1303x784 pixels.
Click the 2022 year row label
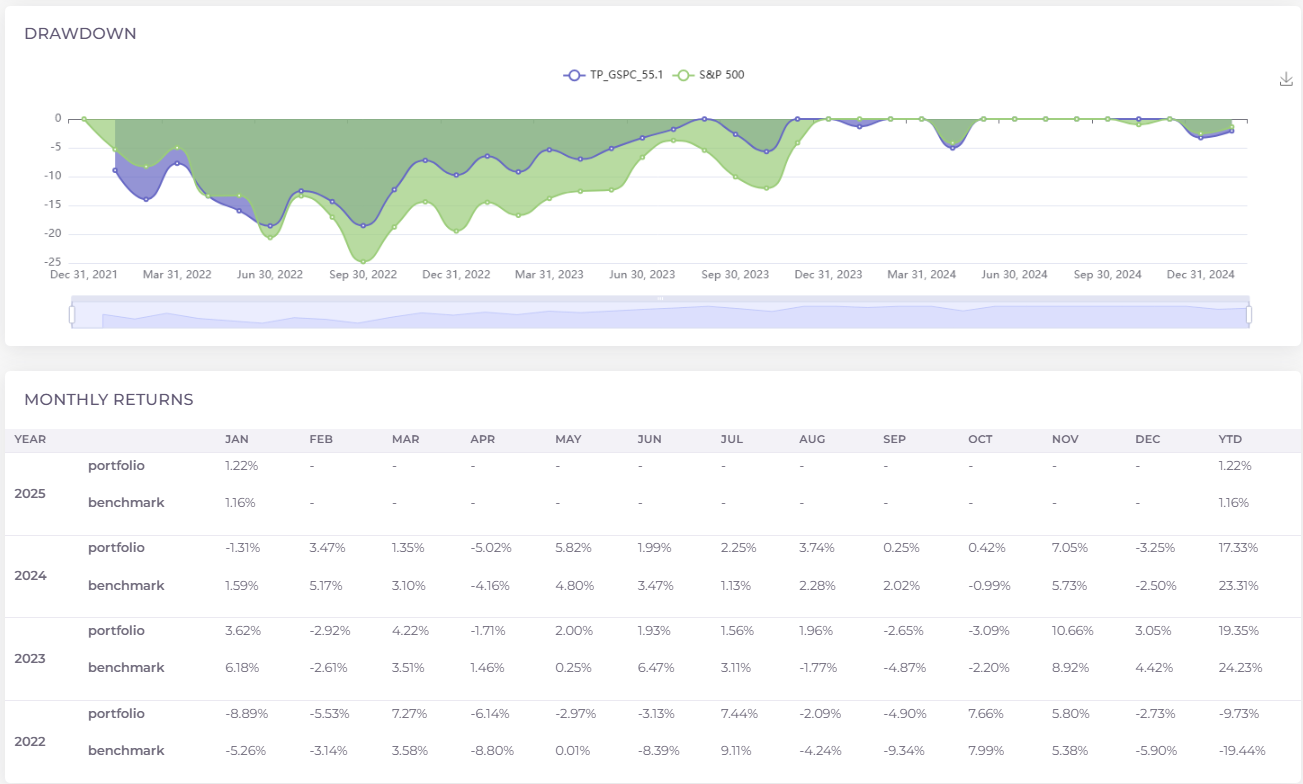(x=30, y=742)
